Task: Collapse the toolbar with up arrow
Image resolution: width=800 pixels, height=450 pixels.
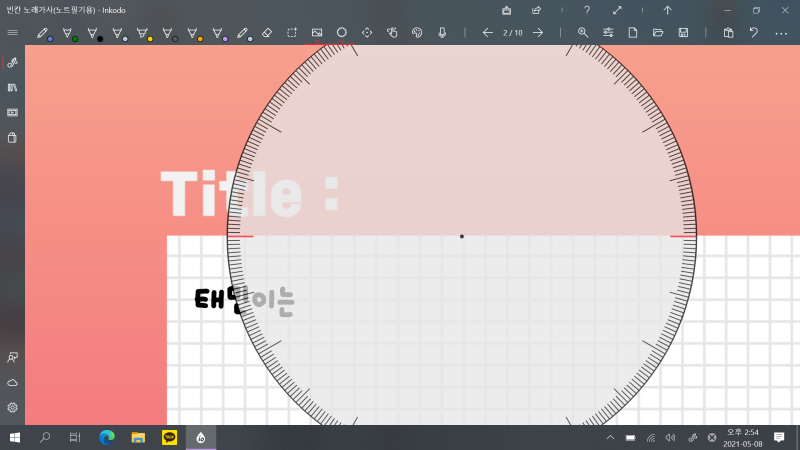Action: (x=667, y=10)
